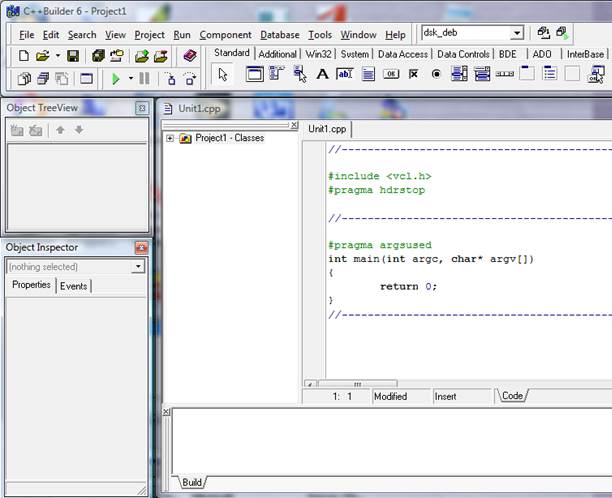Pick the Label (A) component

322,74
